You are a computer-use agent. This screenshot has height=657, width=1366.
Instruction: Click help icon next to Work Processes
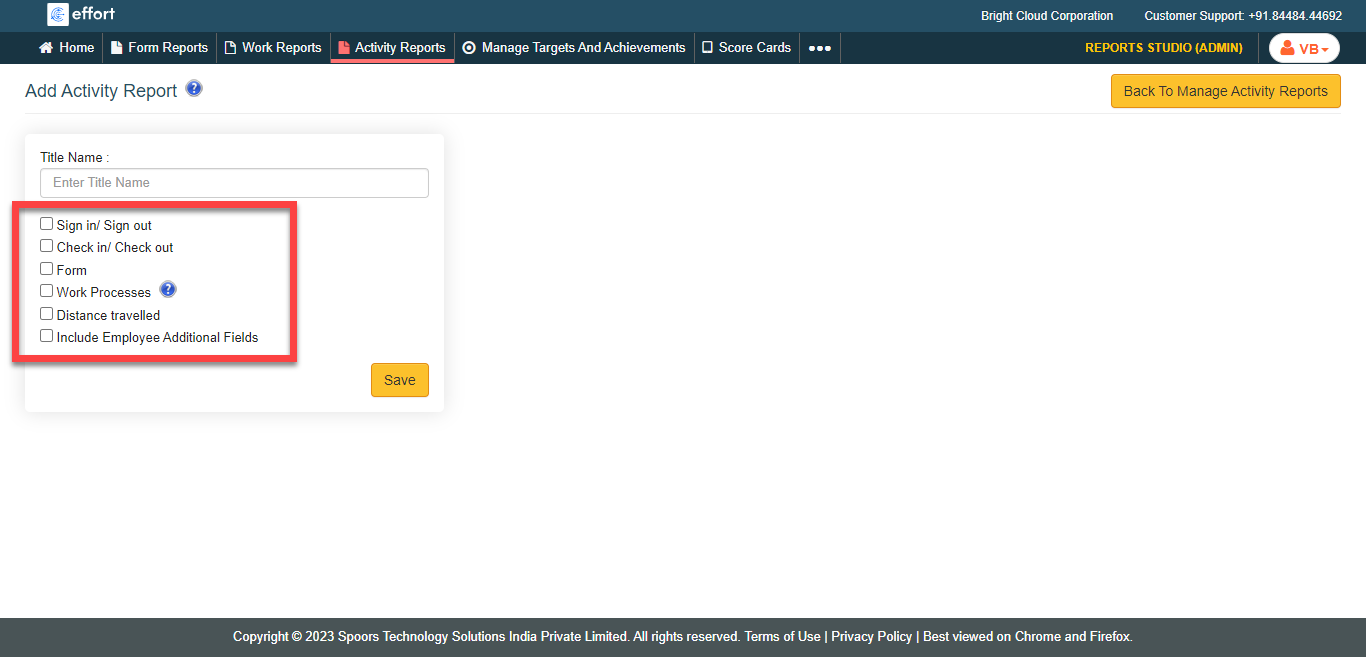point(168,290)
